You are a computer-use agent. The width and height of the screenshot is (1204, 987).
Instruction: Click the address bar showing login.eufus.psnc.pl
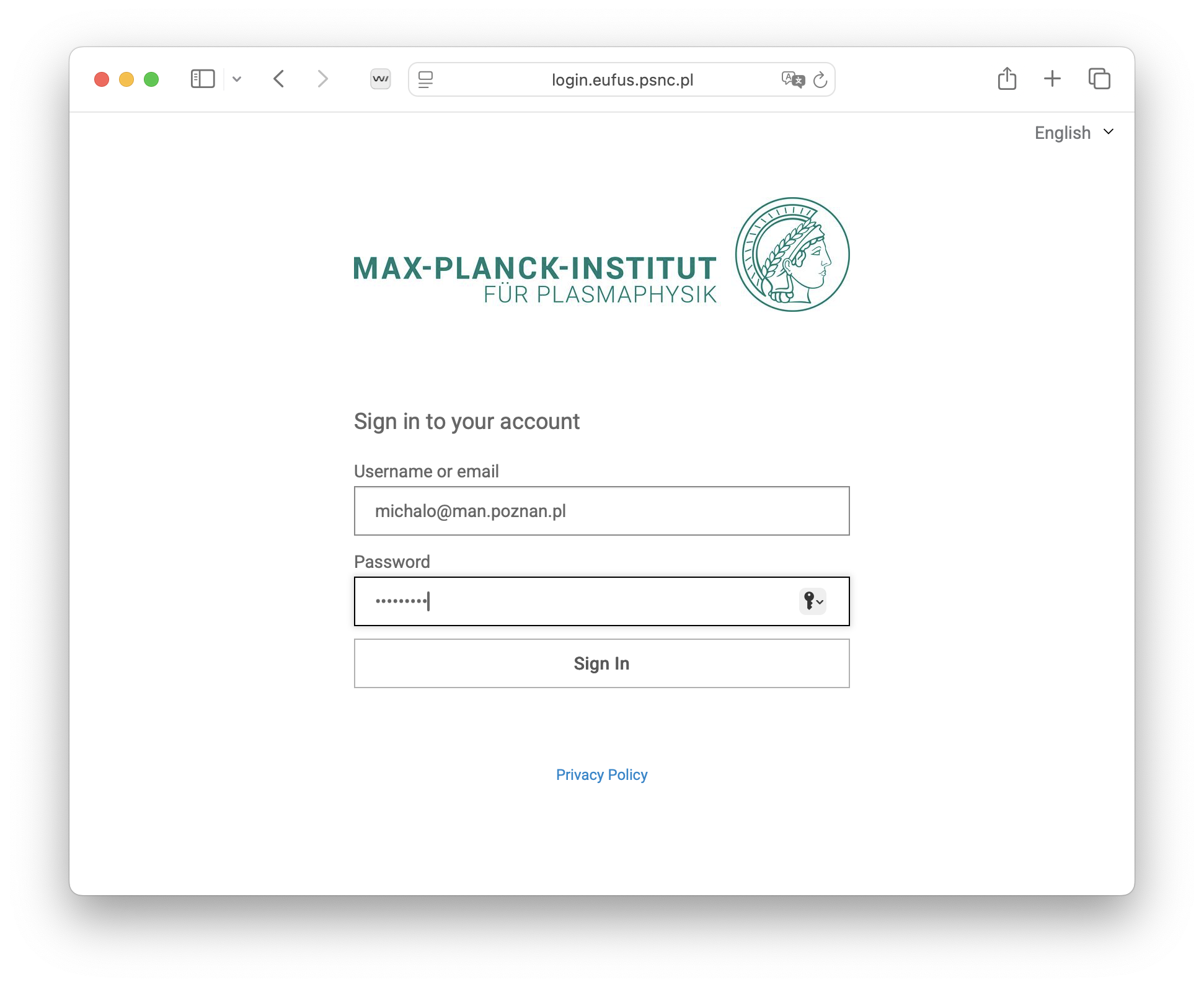(622, 79)
